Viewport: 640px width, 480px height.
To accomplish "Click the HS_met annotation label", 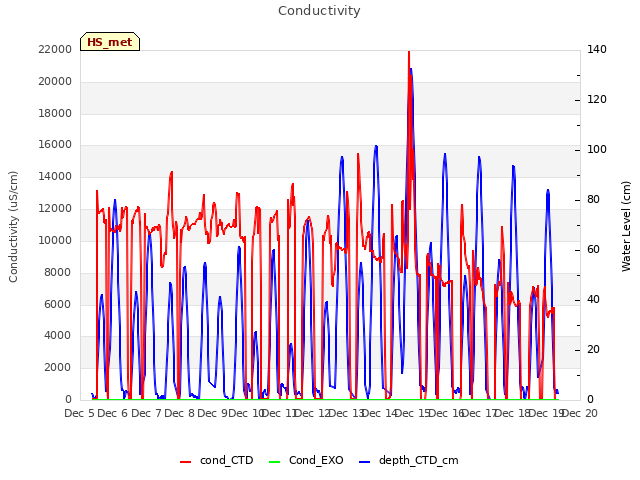I will [110, 42].
